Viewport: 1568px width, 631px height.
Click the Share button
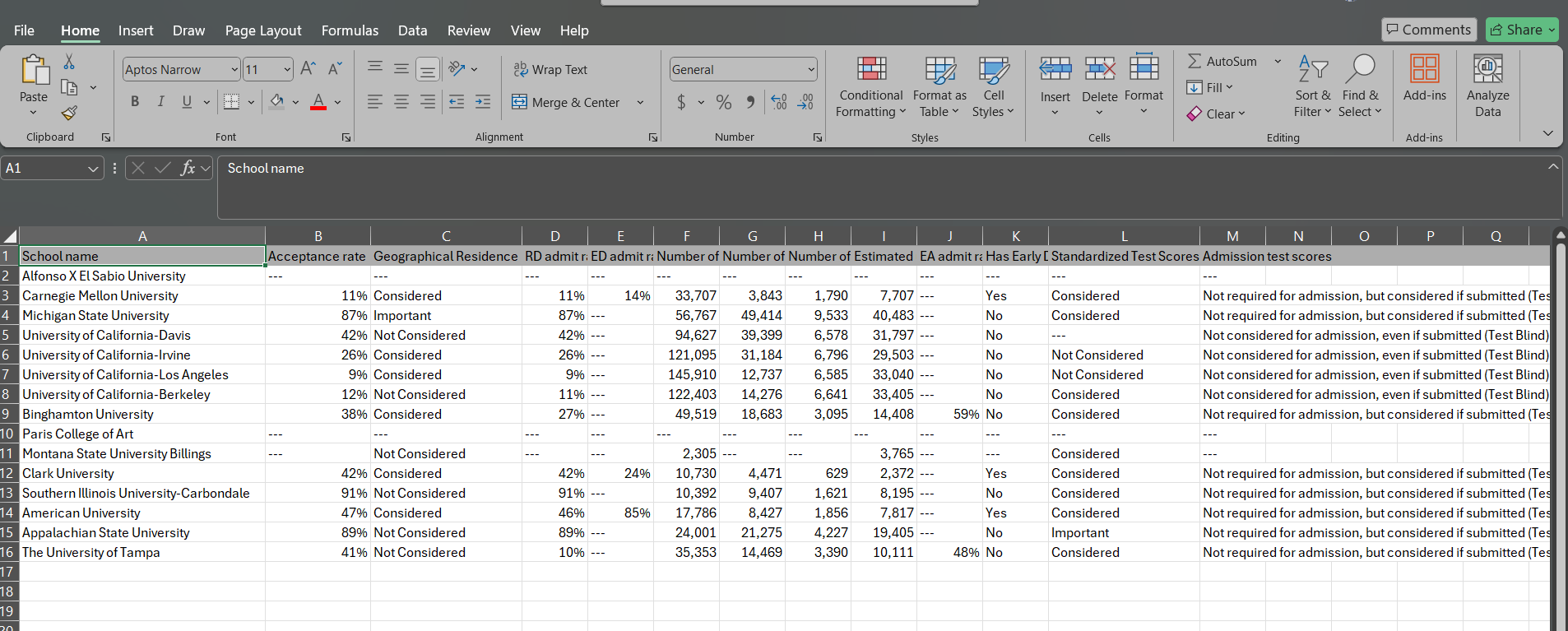point(1522,30)
